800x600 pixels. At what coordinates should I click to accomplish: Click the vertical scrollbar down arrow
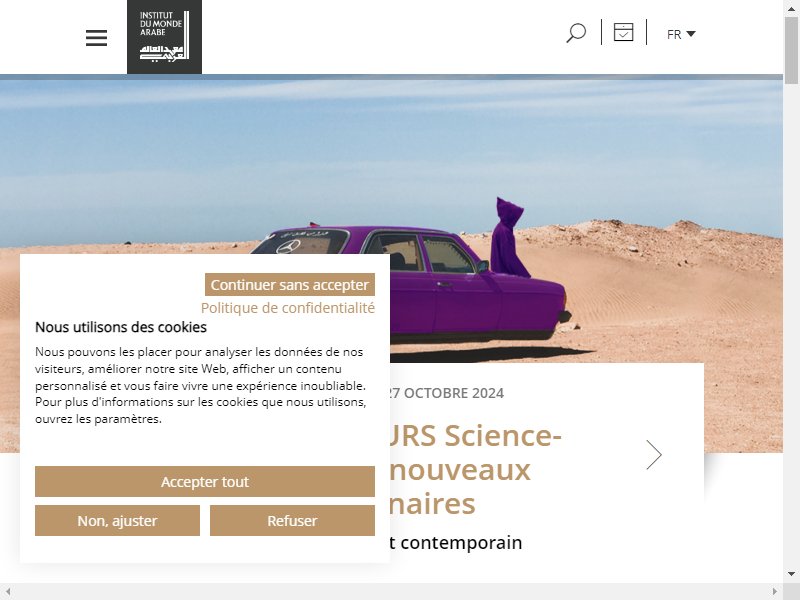click(x=791, y=574)
